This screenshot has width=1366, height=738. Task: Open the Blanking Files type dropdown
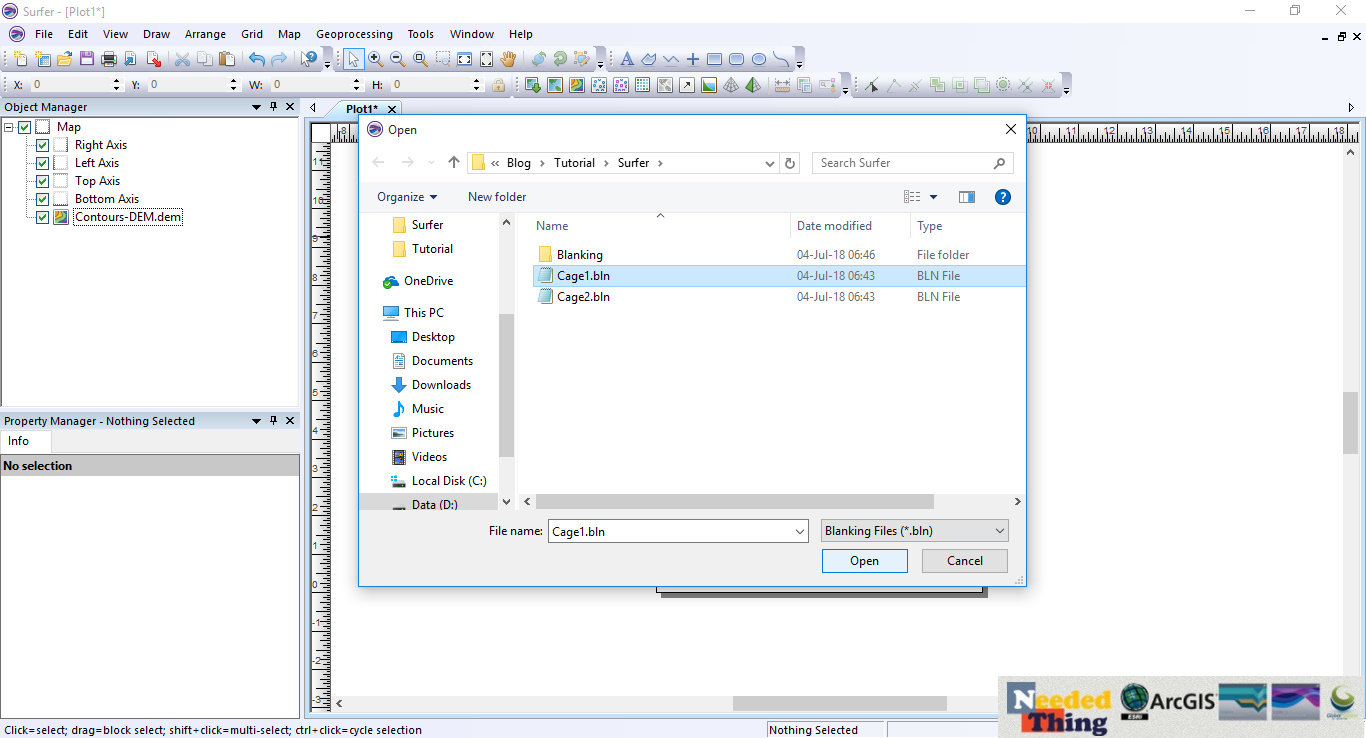[x=915, y=531]
